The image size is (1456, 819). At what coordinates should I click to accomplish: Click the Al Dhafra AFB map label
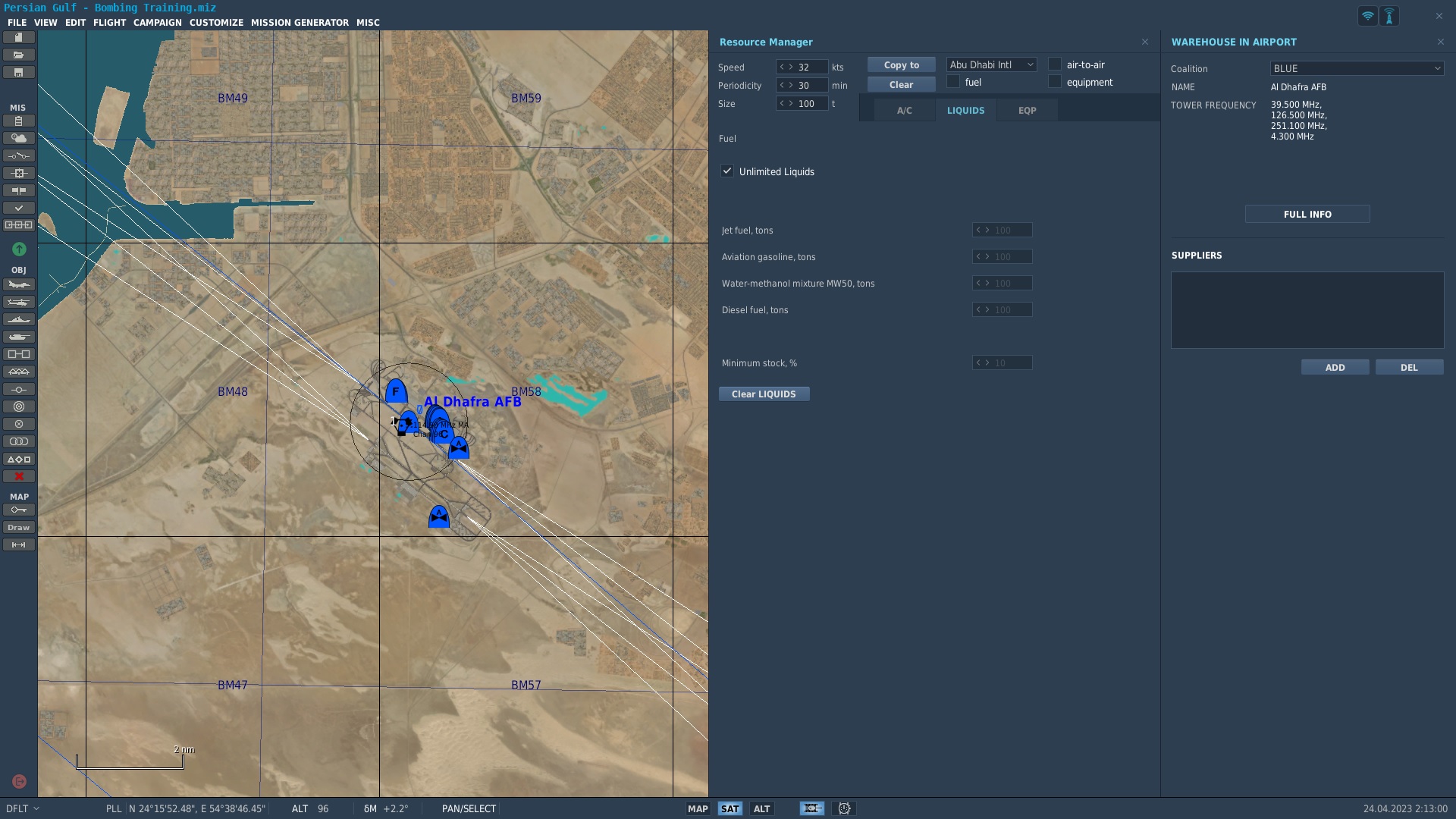pyautogui.click(x=472, y=402)
